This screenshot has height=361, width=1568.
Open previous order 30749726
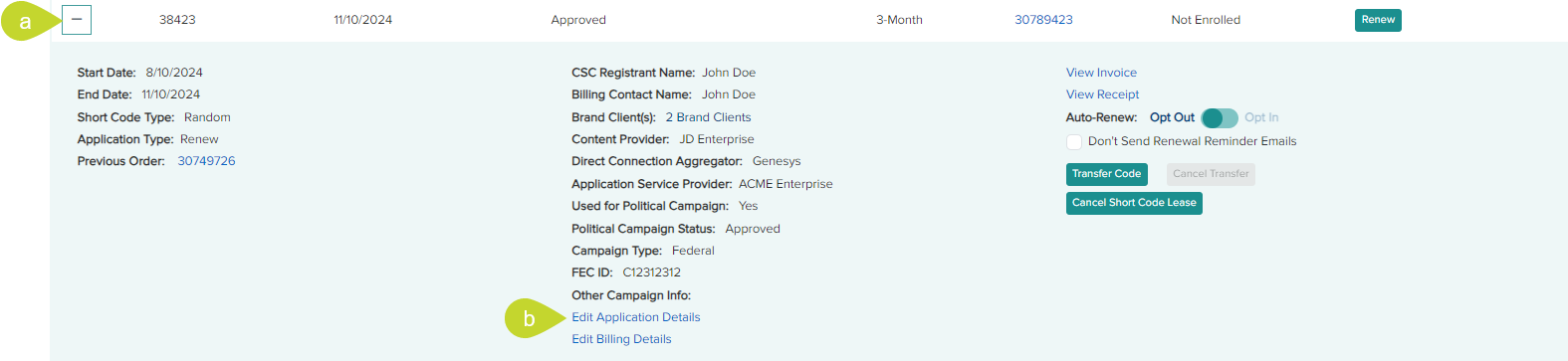click(x=206, y=161)
